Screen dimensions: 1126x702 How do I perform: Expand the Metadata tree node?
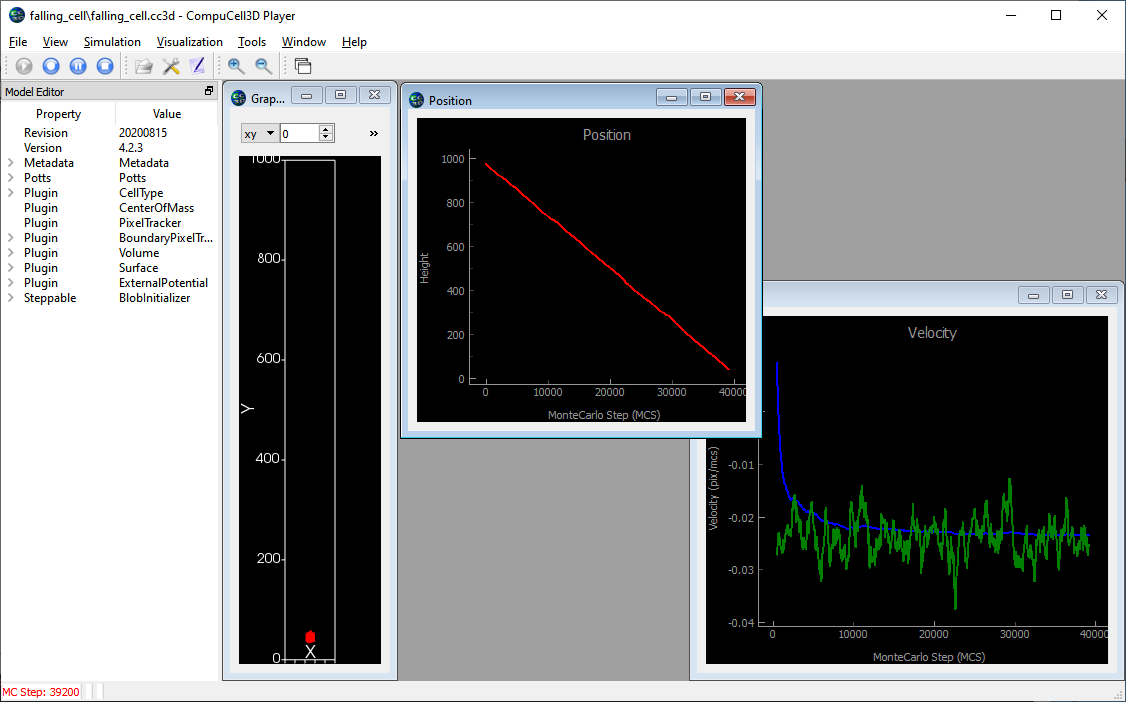point(10,163)
